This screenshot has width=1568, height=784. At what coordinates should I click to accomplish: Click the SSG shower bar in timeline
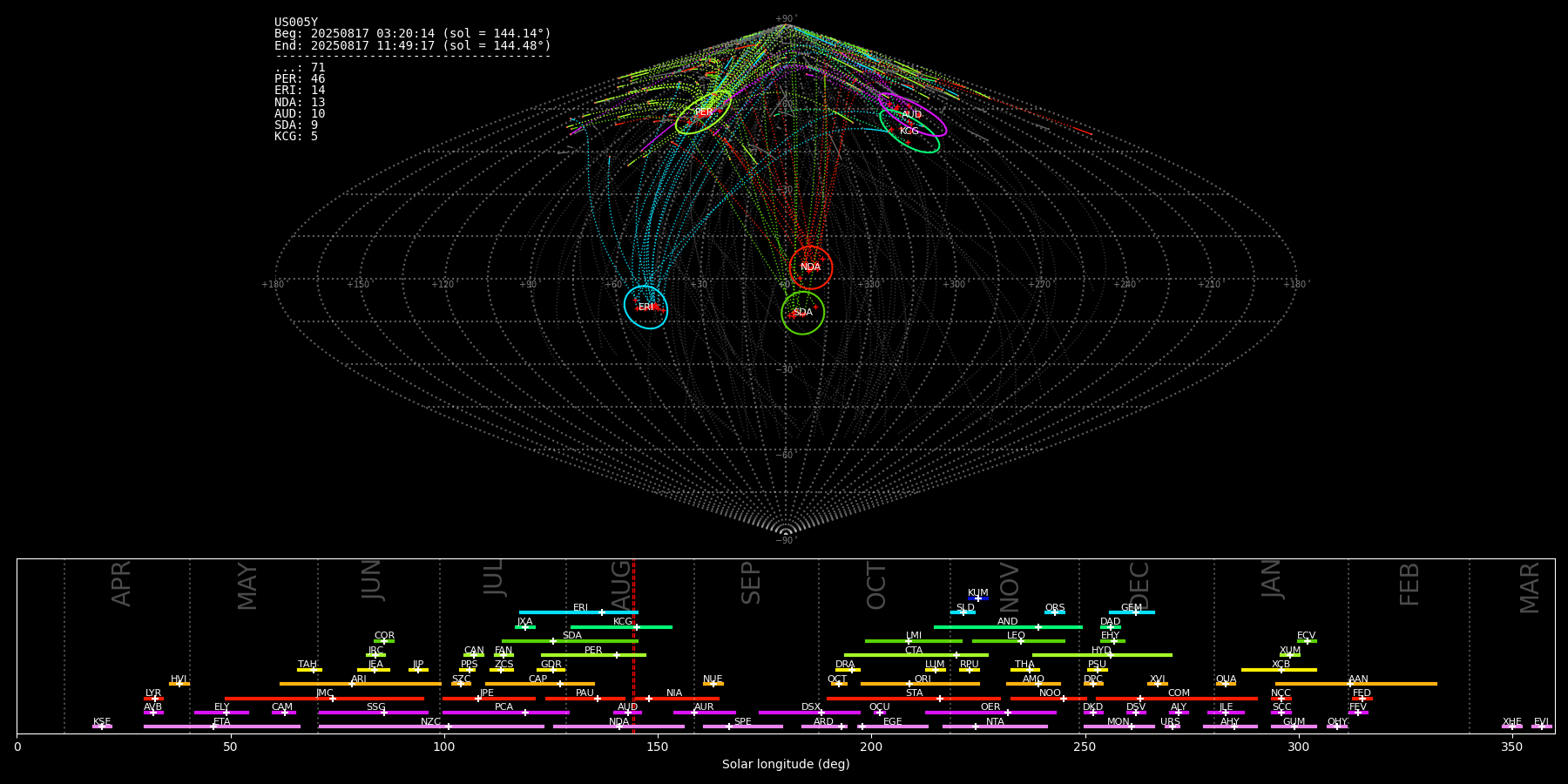tap(373, 713)
